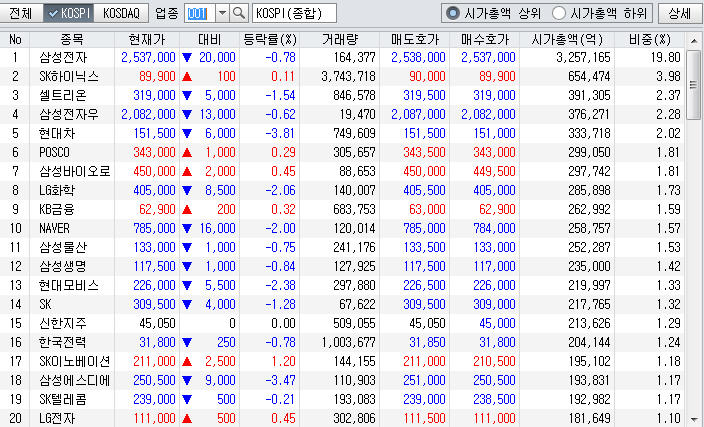Sort by the 등락률(%) column header

[270, 38]
